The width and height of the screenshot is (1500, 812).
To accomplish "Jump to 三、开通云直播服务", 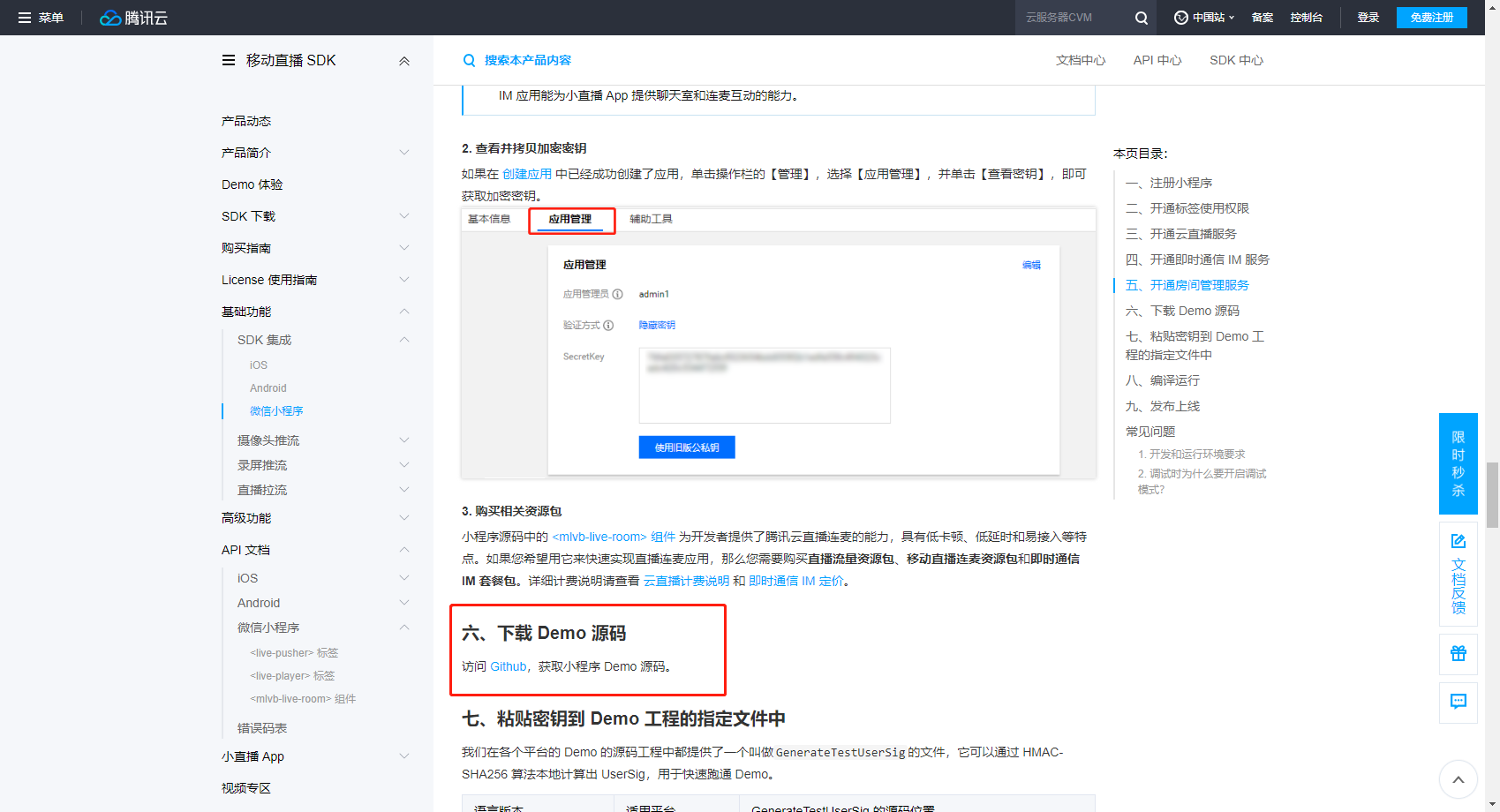I will pyautogui.click(x=1181, y=234).
